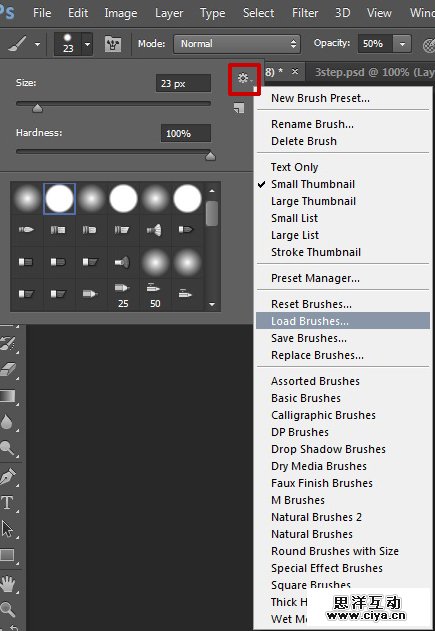The height and width of the screenshot is (631, 435).
Task: Select the Blur drop tool
Action: [7, 422]
